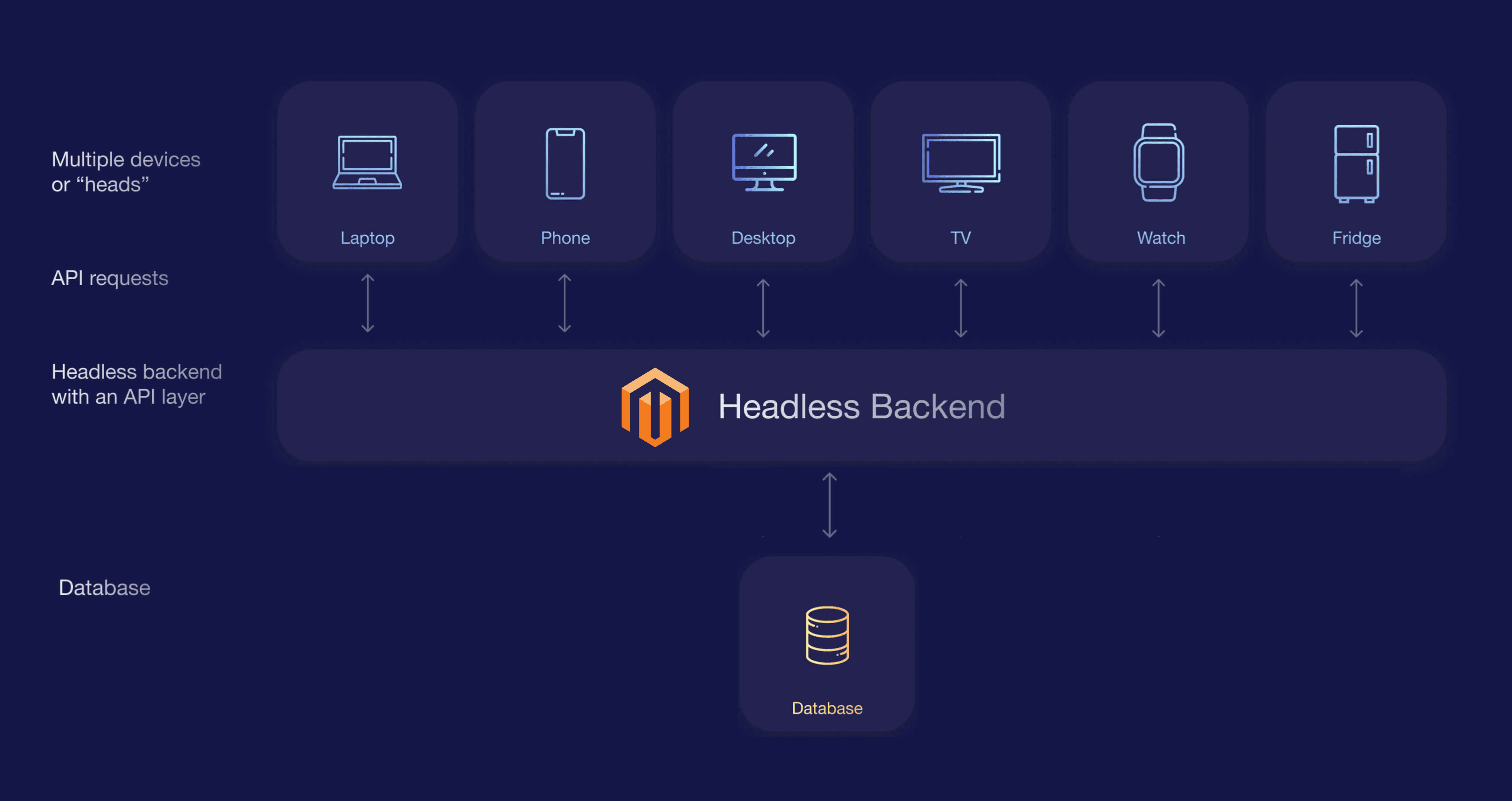Image resolution: width=1512 pixels, height=801 pixels.
Task: Click the TV screen icon
Action: (x=961, y=163)
